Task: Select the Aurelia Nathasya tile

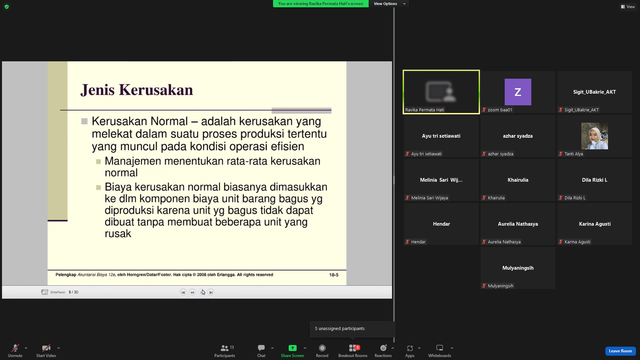Action: [518, 224]
